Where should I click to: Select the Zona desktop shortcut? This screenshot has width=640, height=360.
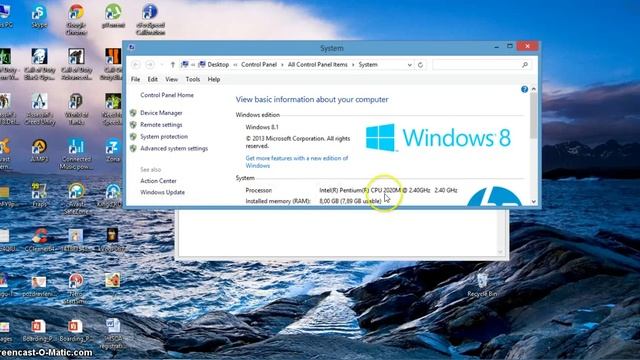click(113, 150)
